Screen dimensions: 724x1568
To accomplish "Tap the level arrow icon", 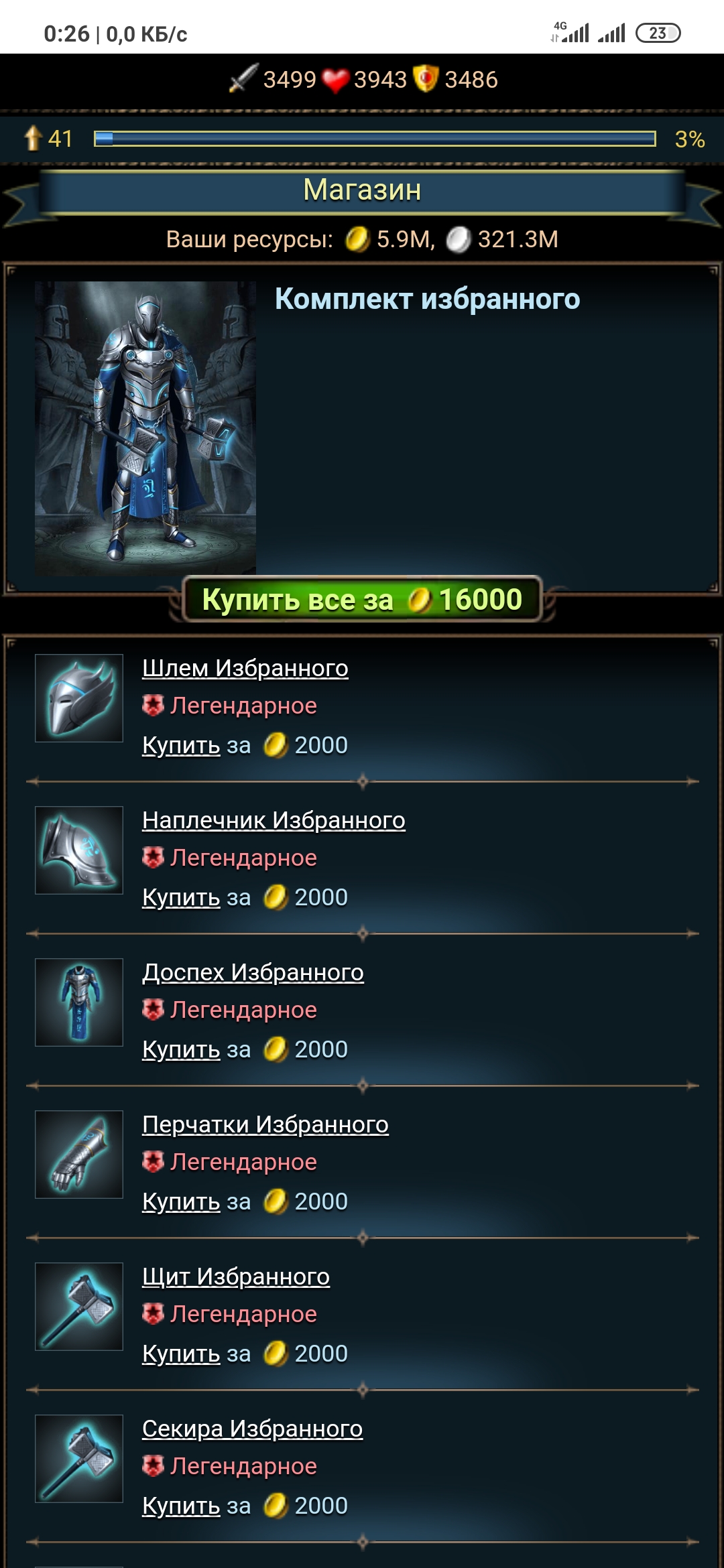I will pyautogui.click(x=33, y=139).
